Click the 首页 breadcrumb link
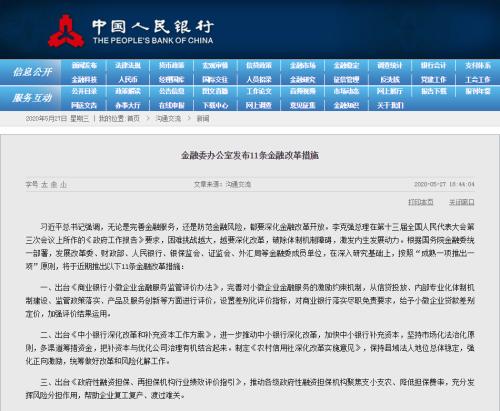 click(x=133, y=118)
